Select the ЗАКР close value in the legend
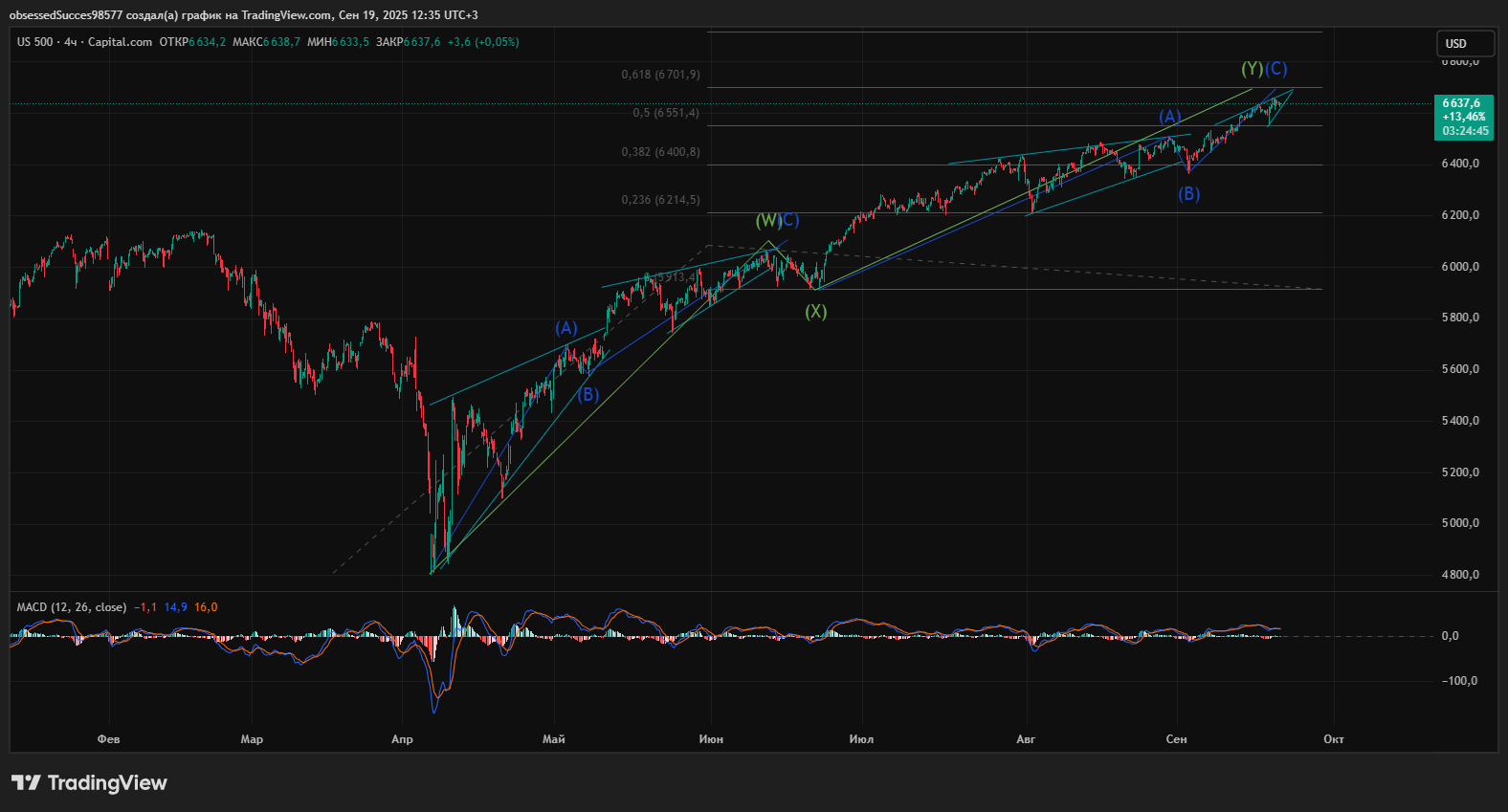Screen dimensions: 1508x812 coord(422,42)
